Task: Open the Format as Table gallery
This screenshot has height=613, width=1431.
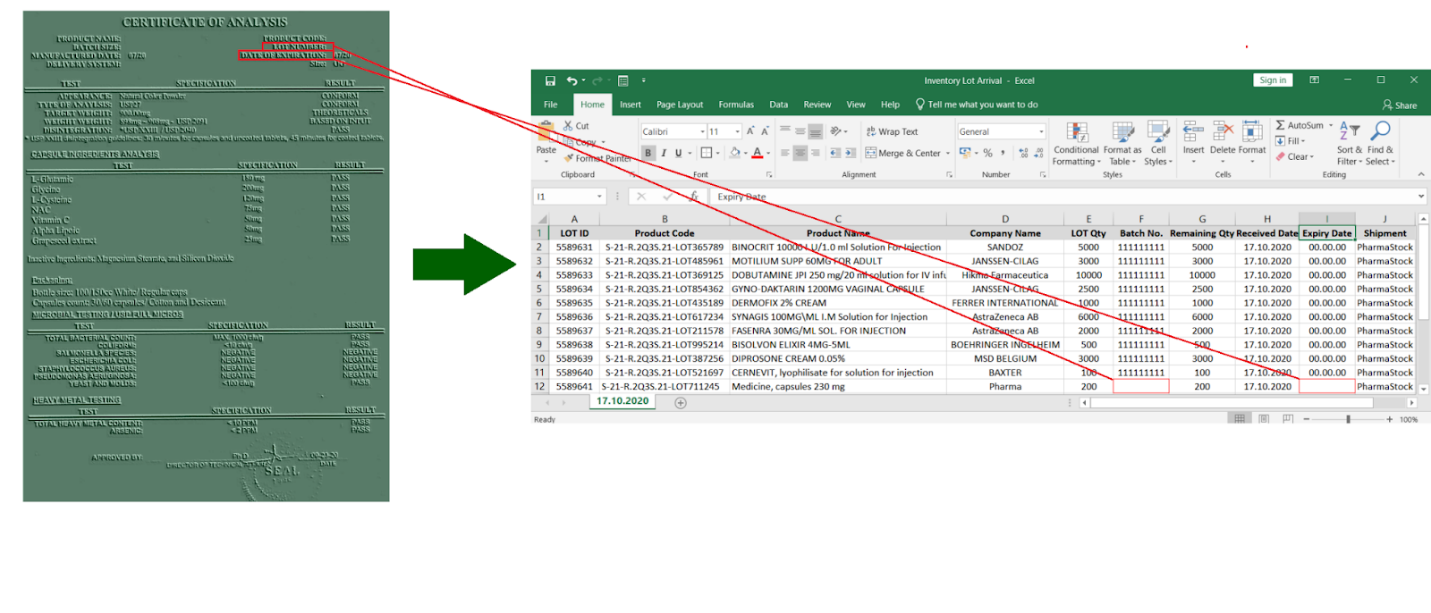Action: point(1122,144)
